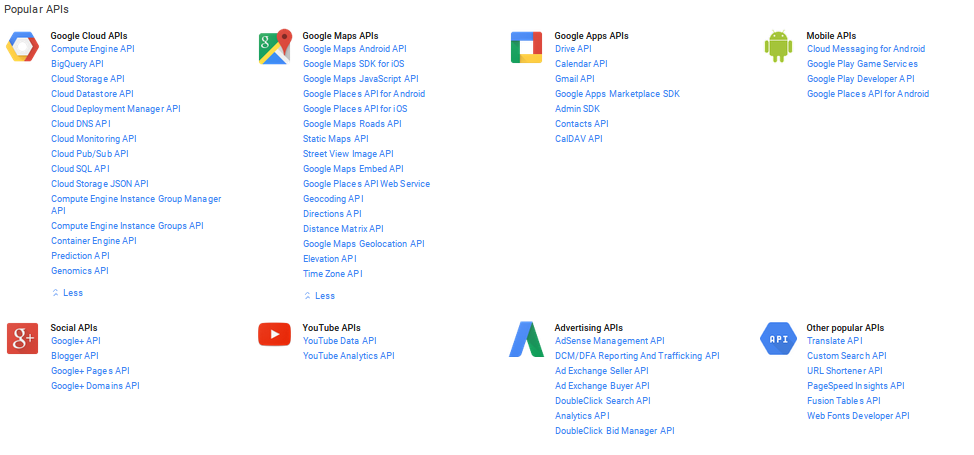
Task: Open Google Places API for iOS
Action: point(355,109)
